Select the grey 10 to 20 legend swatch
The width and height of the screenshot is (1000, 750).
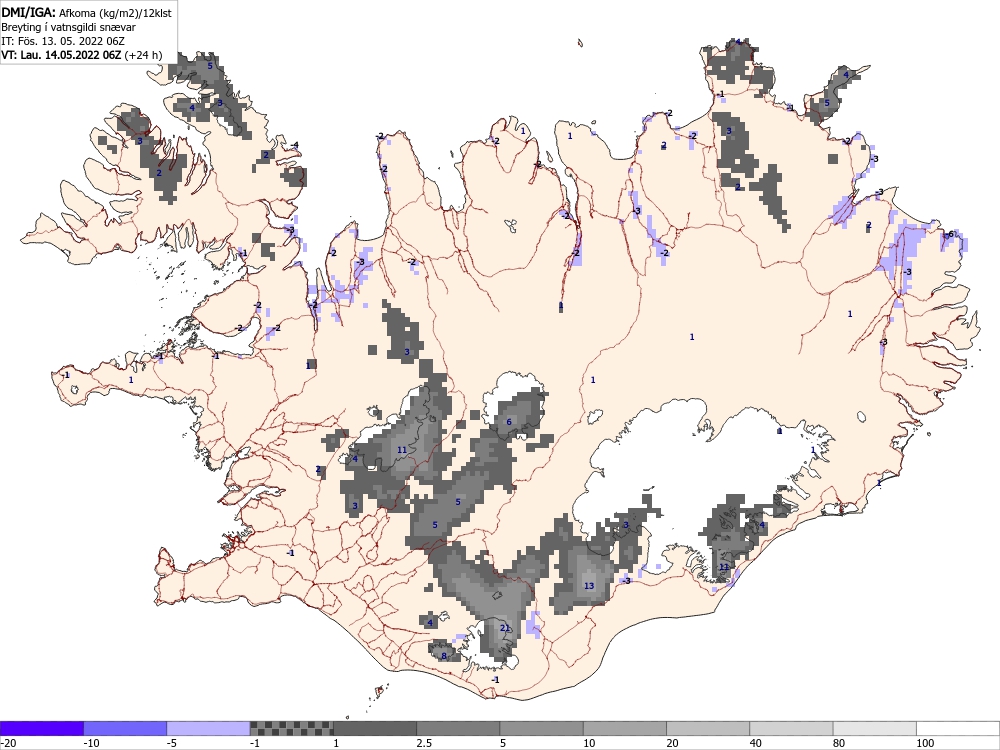tap(625, 728)
